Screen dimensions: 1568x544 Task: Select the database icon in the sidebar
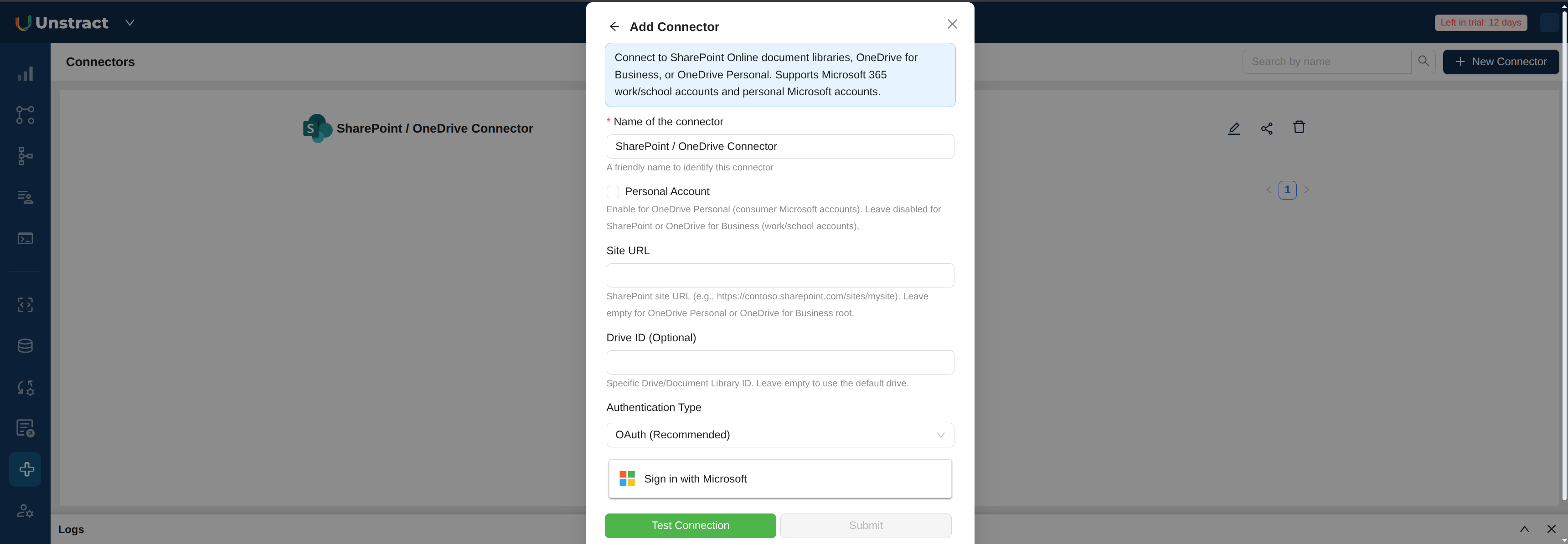pyautogui.click(x=25, y=345)
